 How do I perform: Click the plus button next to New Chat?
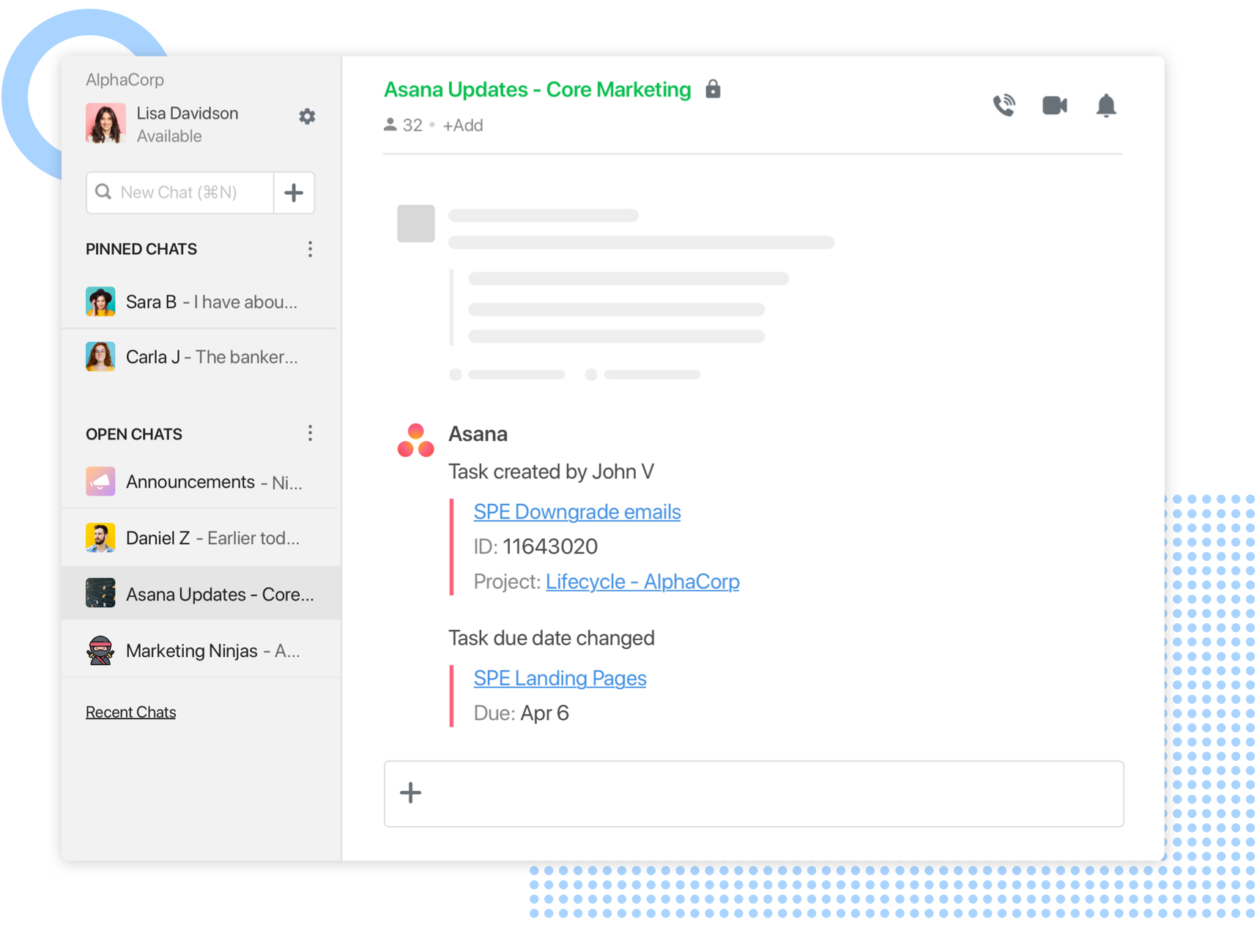[x=294, y=193]
